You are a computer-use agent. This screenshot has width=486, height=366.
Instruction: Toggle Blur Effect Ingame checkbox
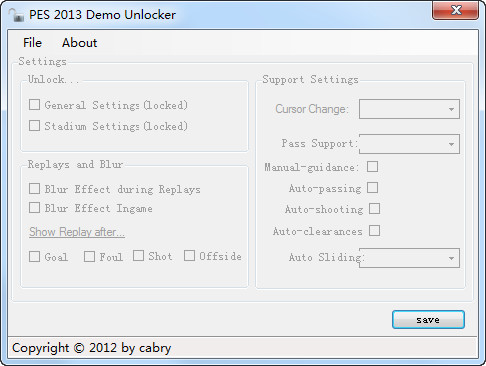(35, 207)
